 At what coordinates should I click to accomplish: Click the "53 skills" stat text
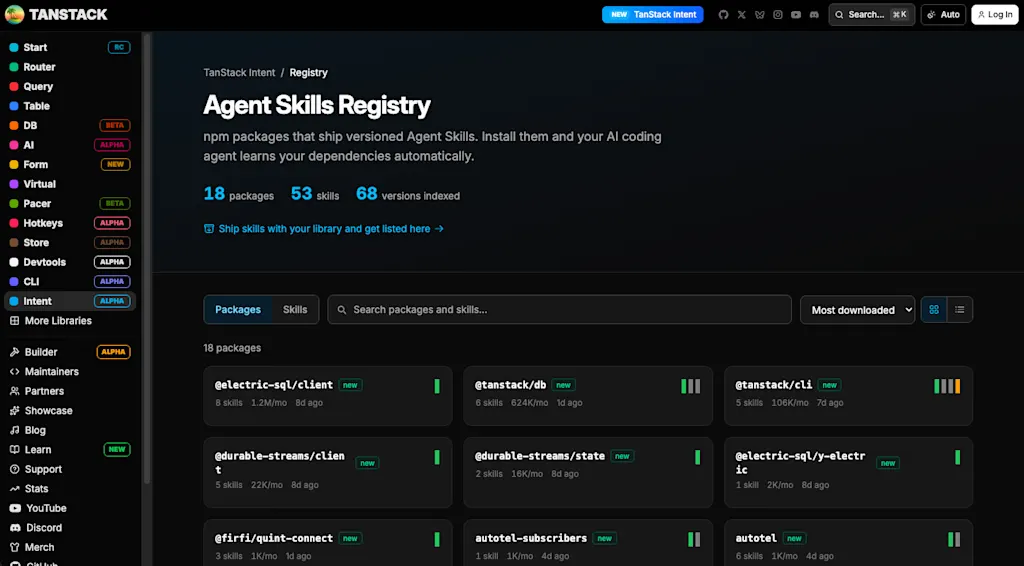pyautogui.click(x=315, y=194)
